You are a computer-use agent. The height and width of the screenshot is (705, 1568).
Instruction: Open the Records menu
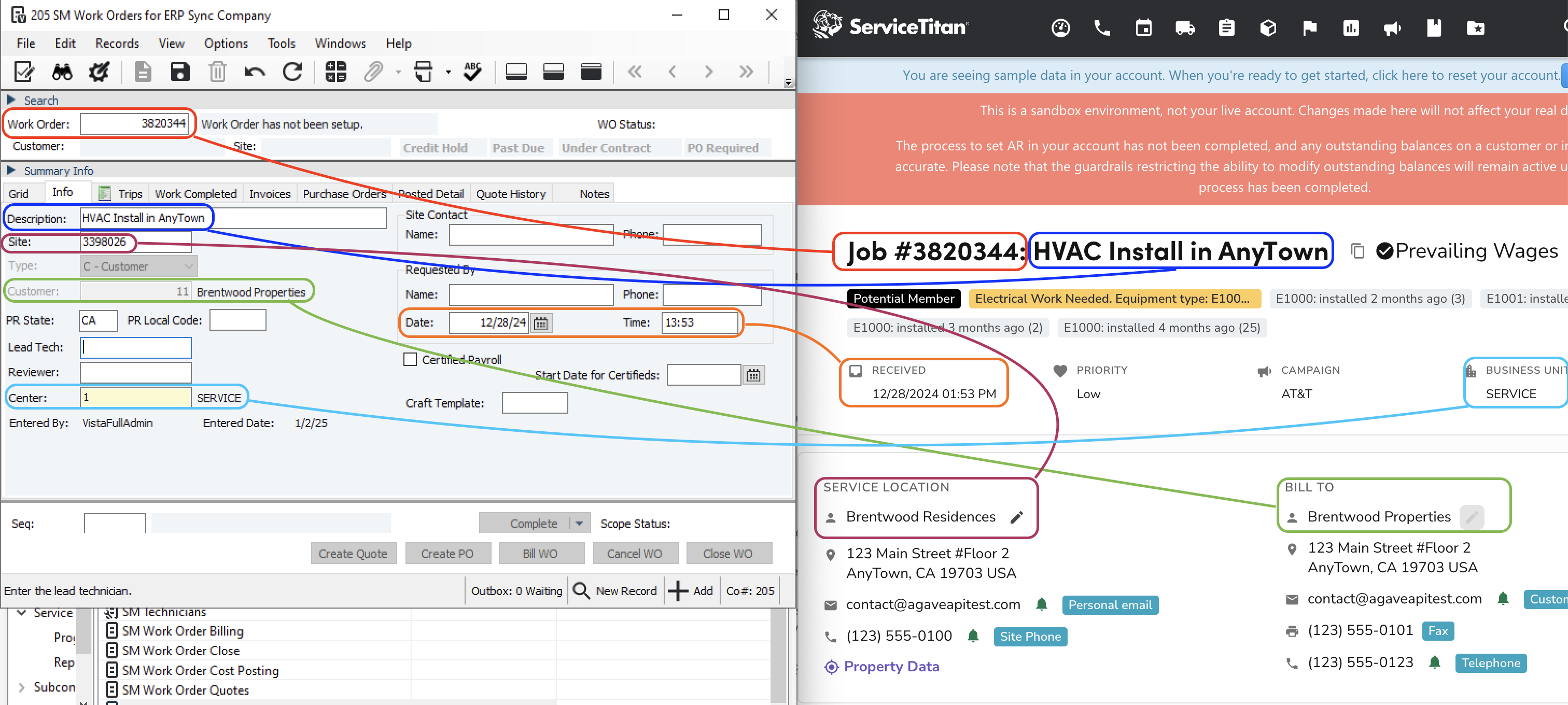117,43
